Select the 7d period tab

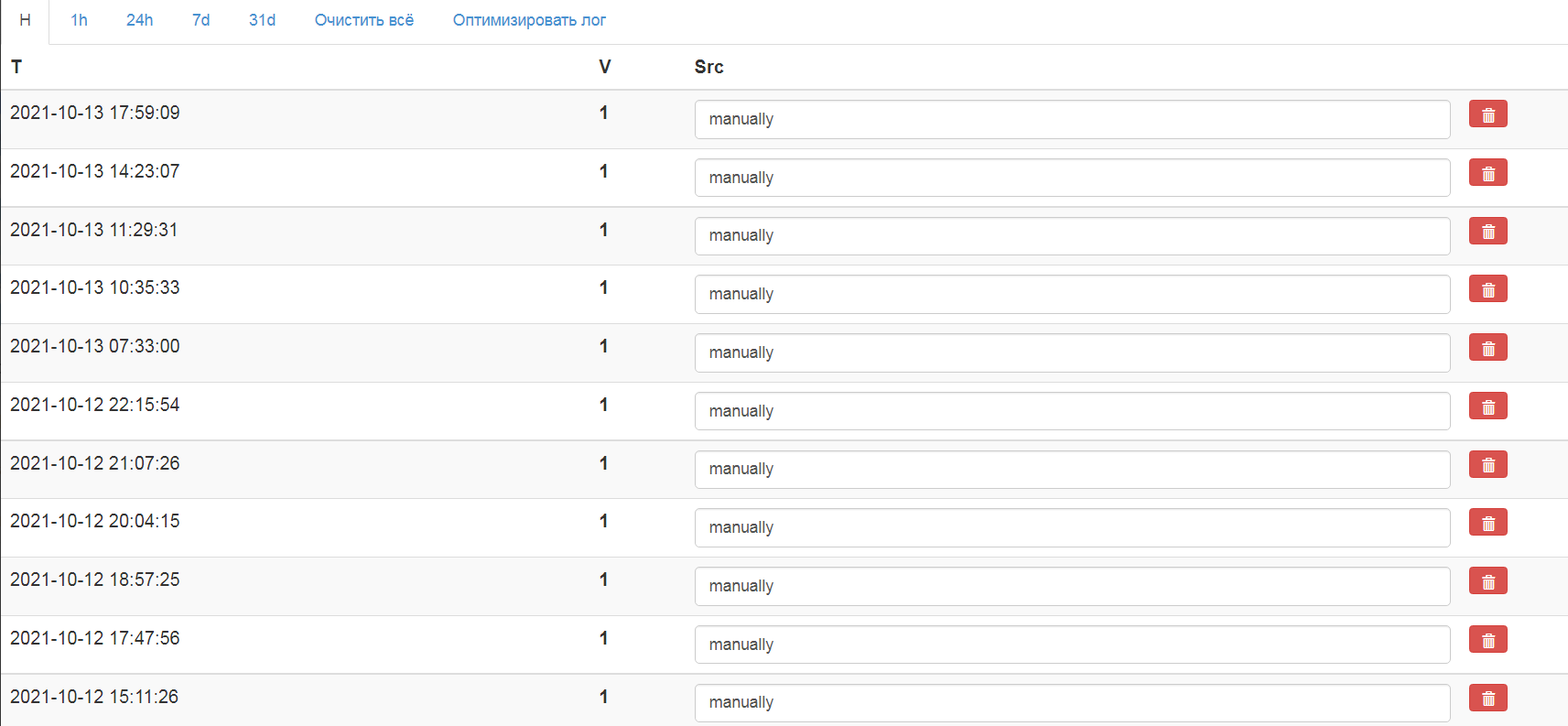(201, 20)
